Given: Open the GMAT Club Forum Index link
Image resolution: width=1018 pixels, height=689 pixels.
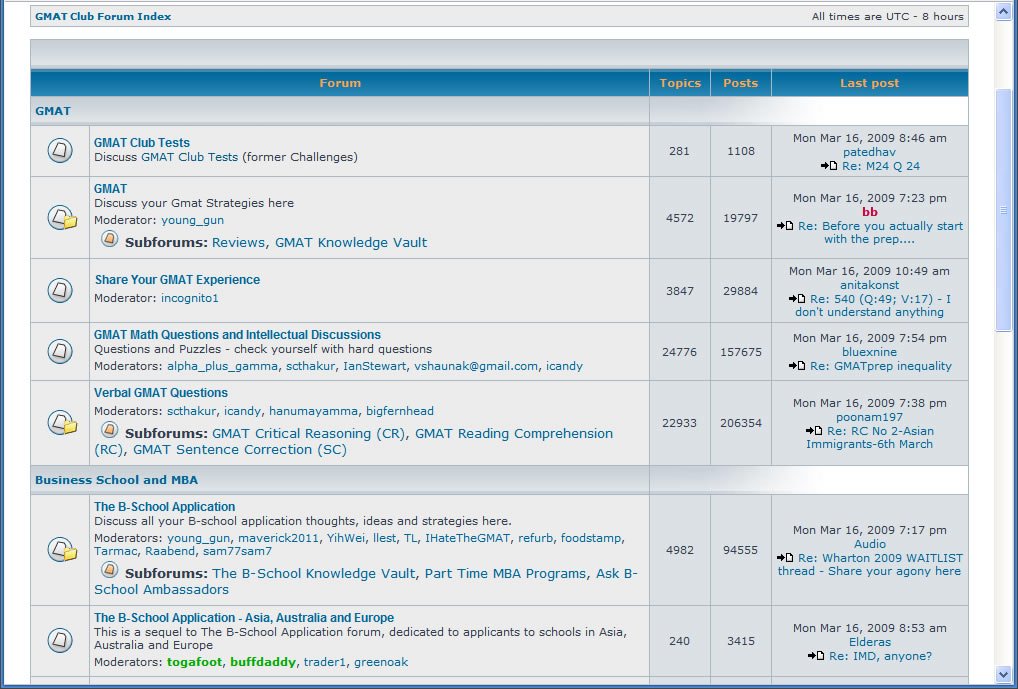Looking at the screenshot, I should 103,16.
